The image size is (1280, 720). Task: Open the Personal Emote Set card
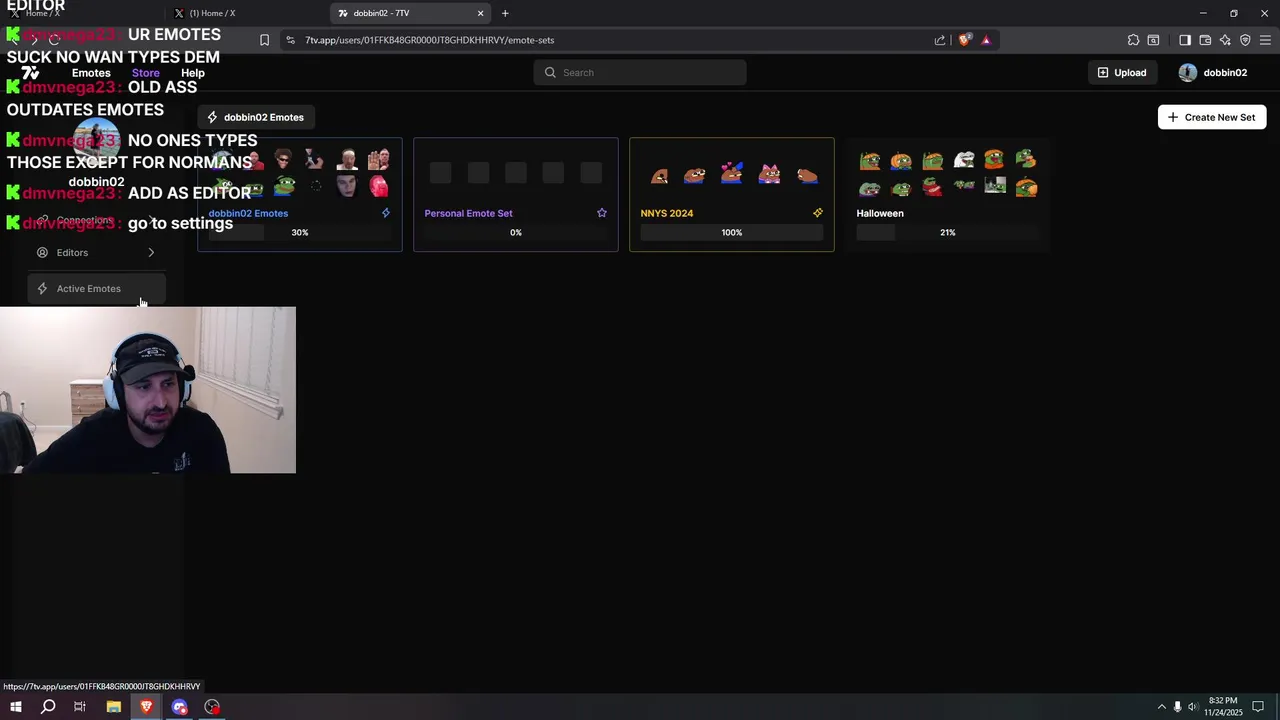click(x=516, y=194)
